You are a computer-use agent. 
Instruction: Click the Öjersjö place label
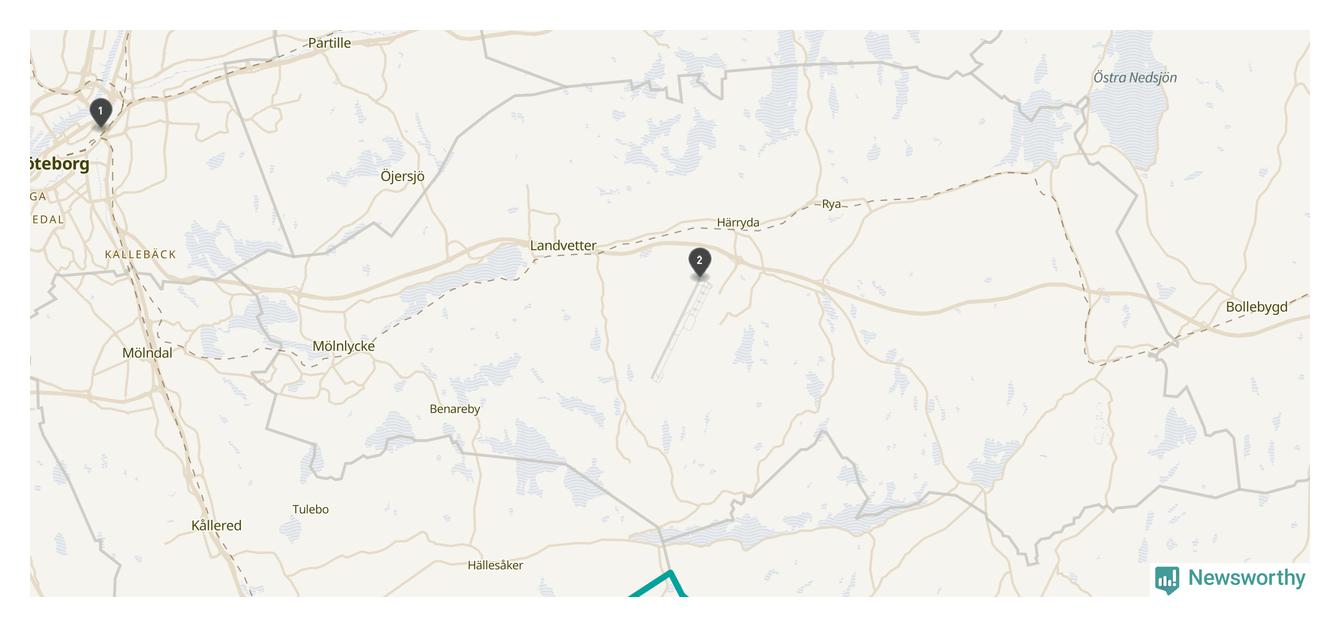pos(403,176)
